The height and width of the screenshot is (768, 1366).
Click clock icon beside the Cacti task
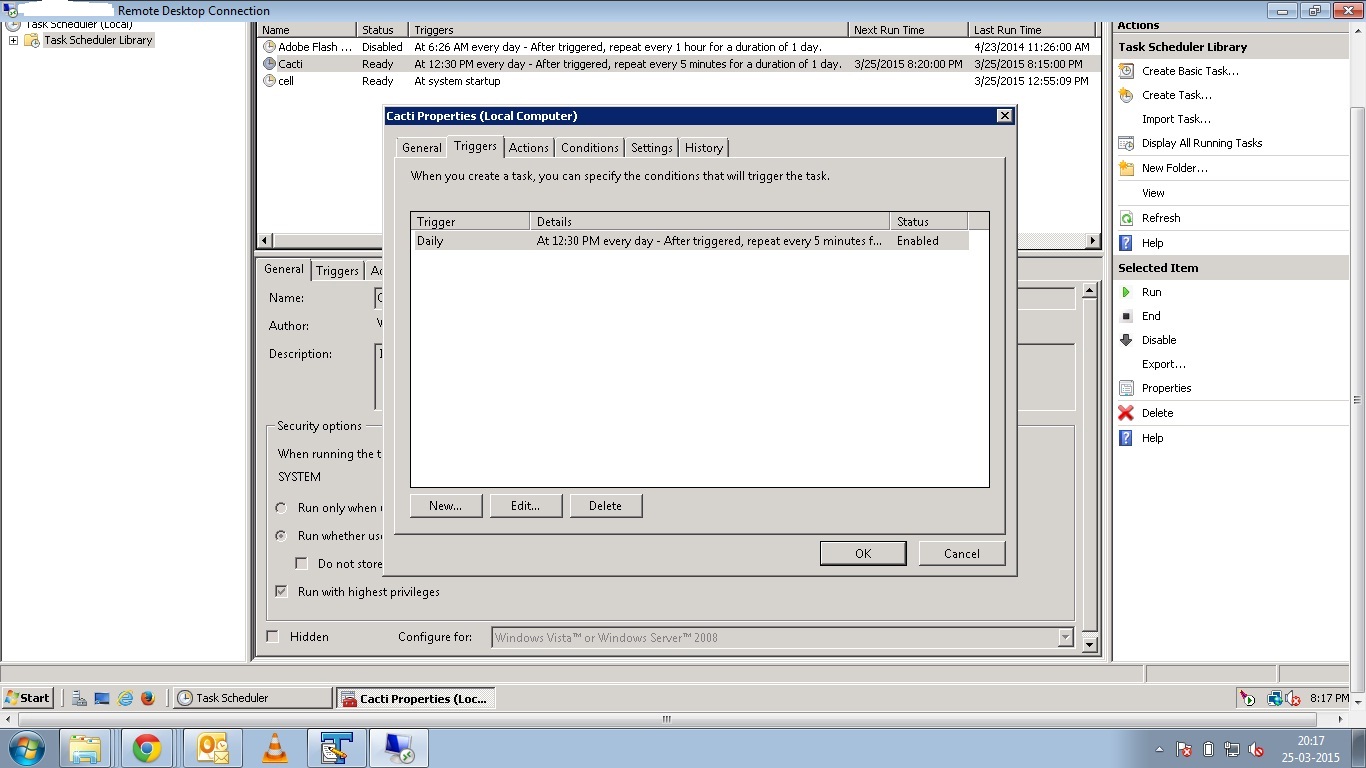(269, 64)
